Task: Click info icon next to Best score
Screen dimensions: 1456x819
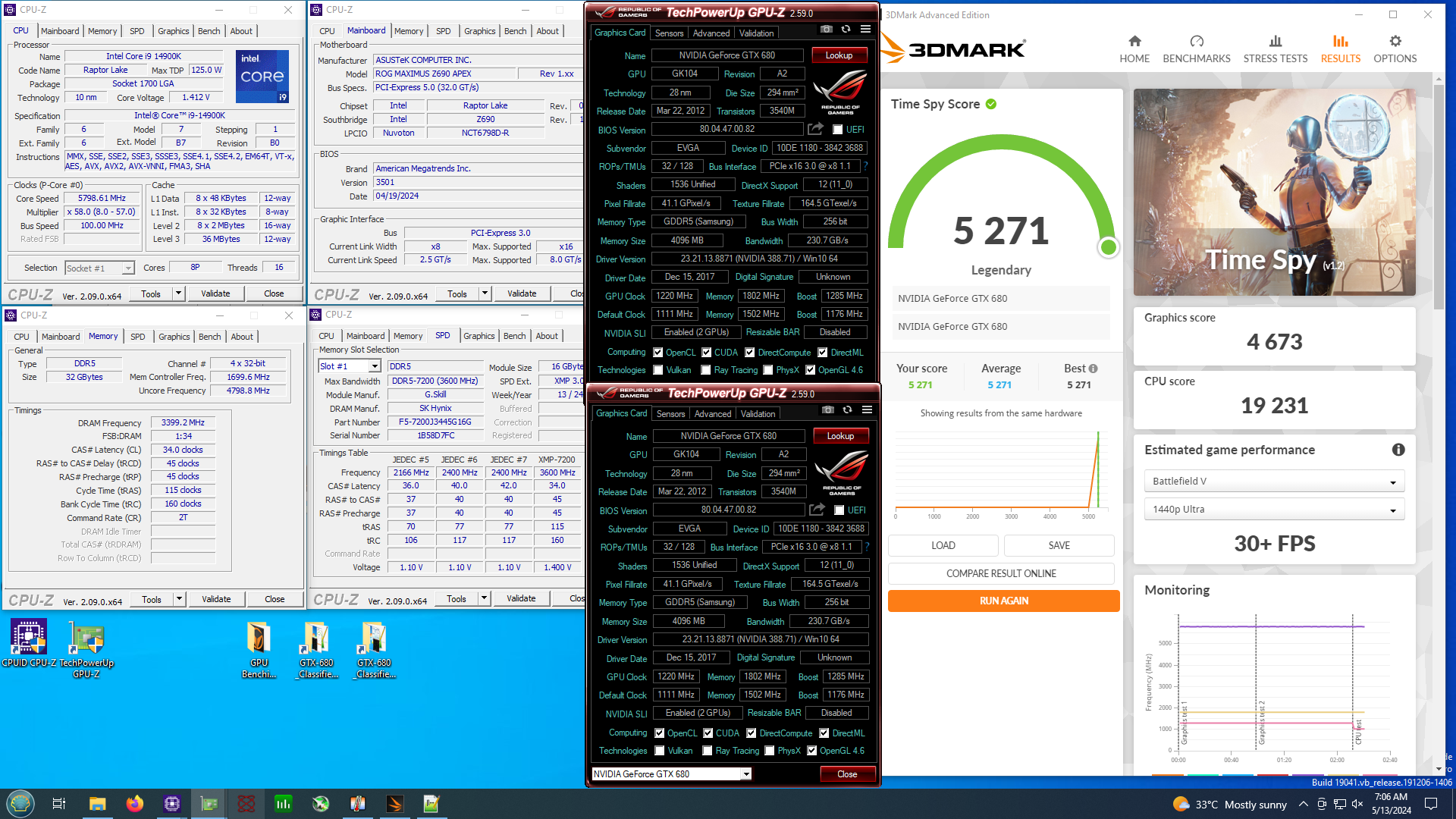Action: 1093,369
